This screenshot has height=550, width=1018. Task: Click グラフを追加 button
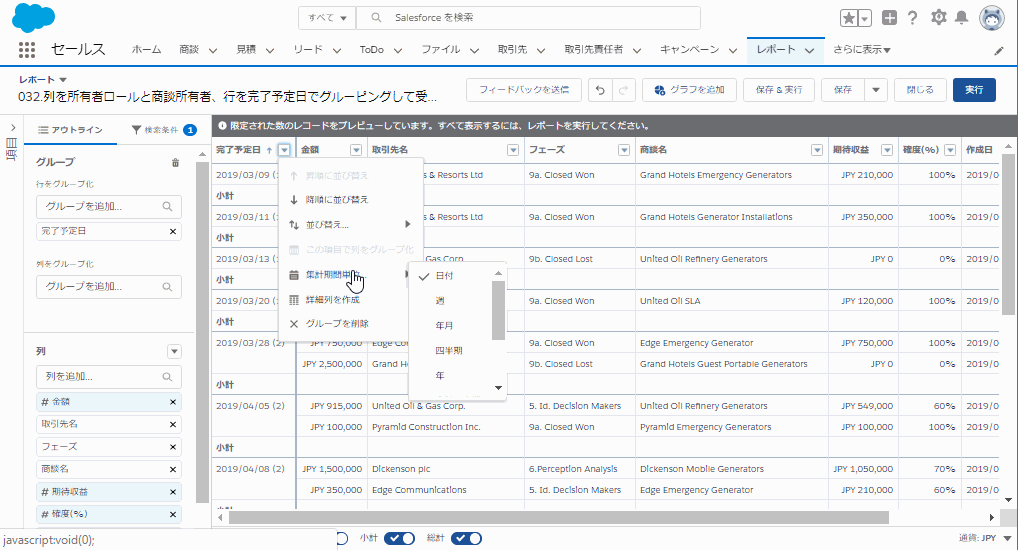point(689,90)
